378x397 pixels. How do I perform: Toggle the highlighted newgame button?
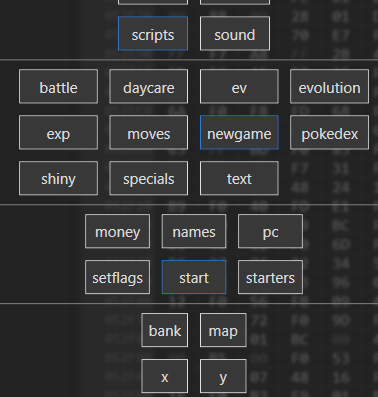[x=239, y=132]
